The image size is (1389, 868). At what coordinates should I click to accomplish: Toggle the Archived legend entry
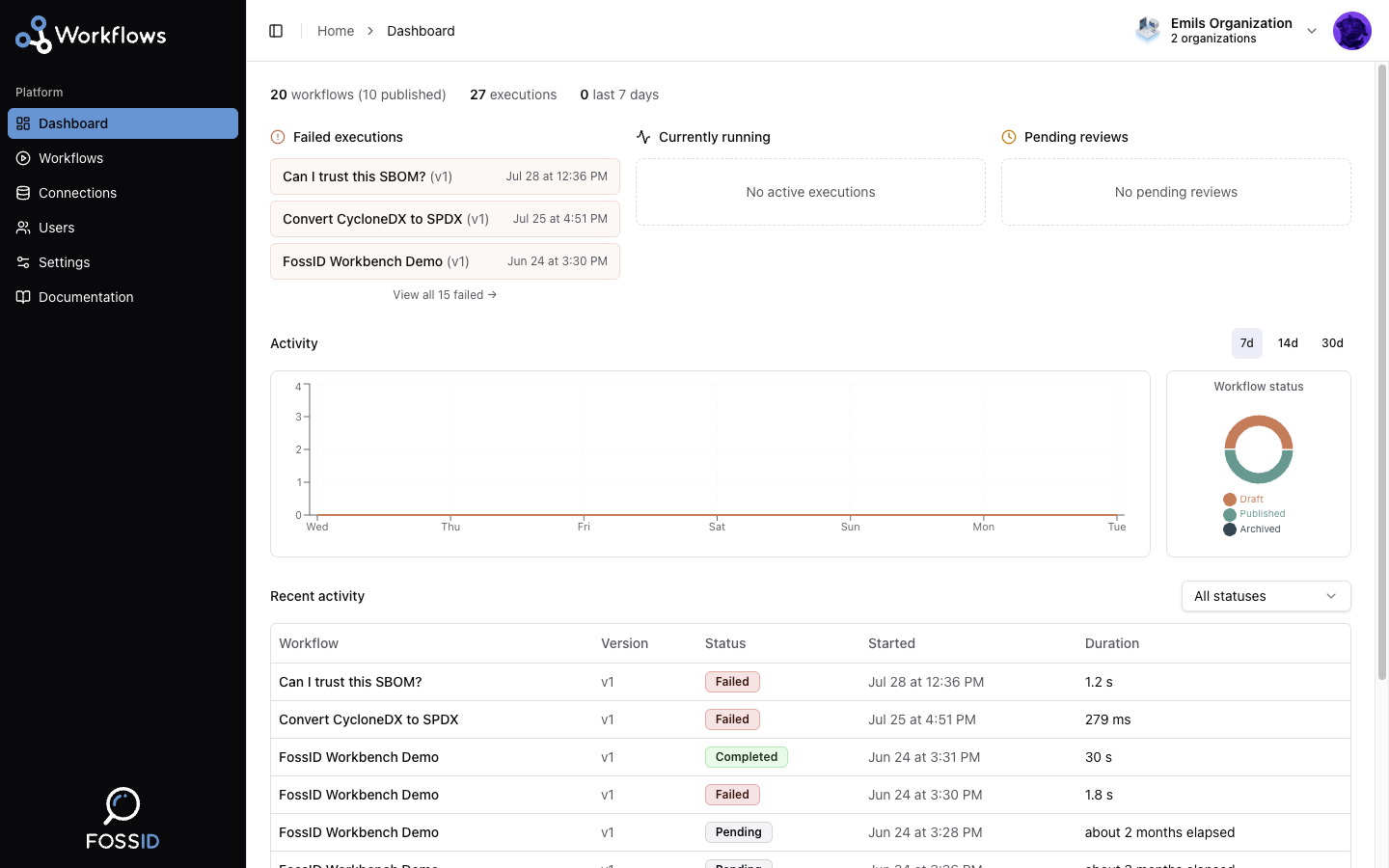(1252, 529)
